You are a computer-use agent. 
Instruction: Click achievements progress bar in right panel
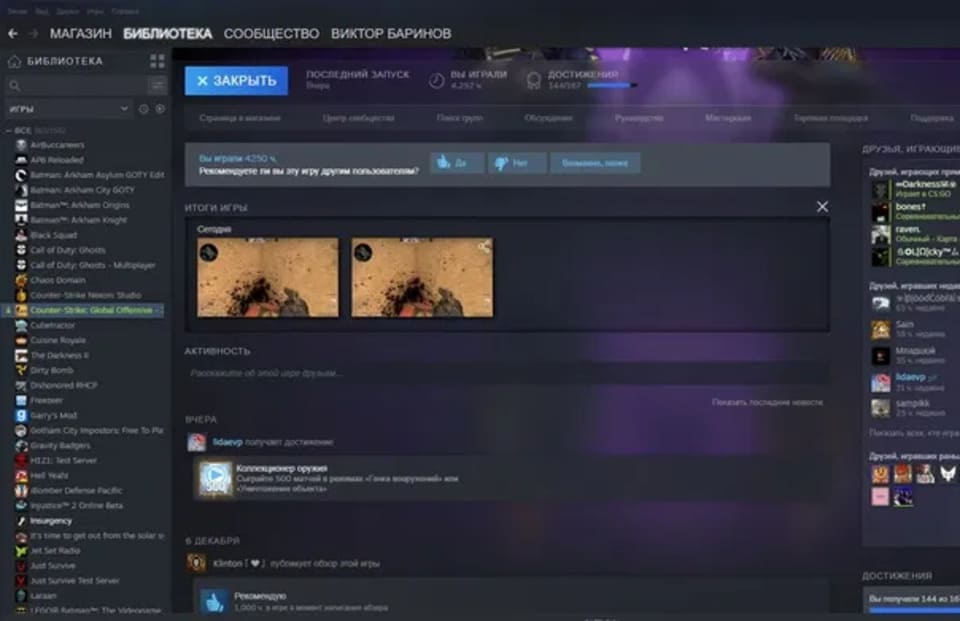click(914, 610)
